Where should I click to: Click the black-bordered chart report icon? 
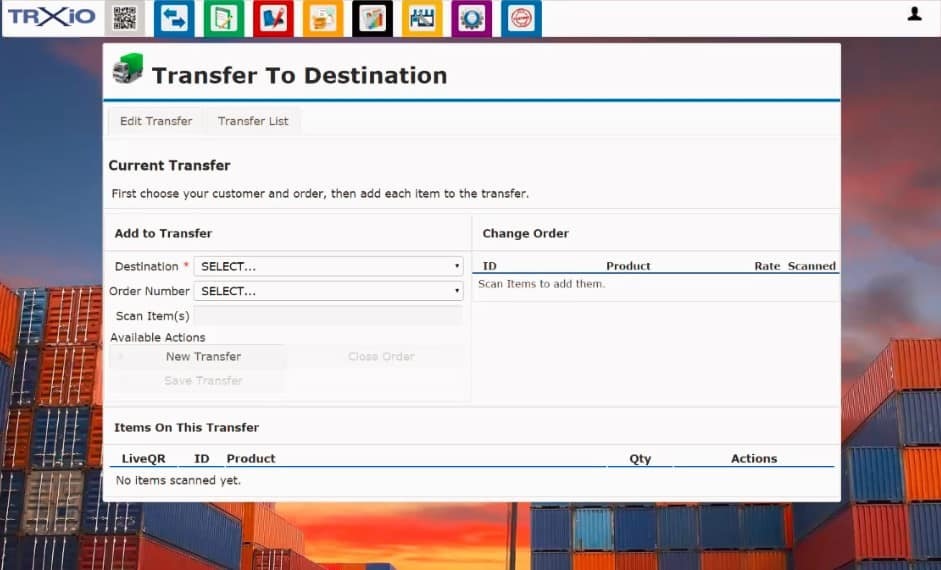point(372,18)
